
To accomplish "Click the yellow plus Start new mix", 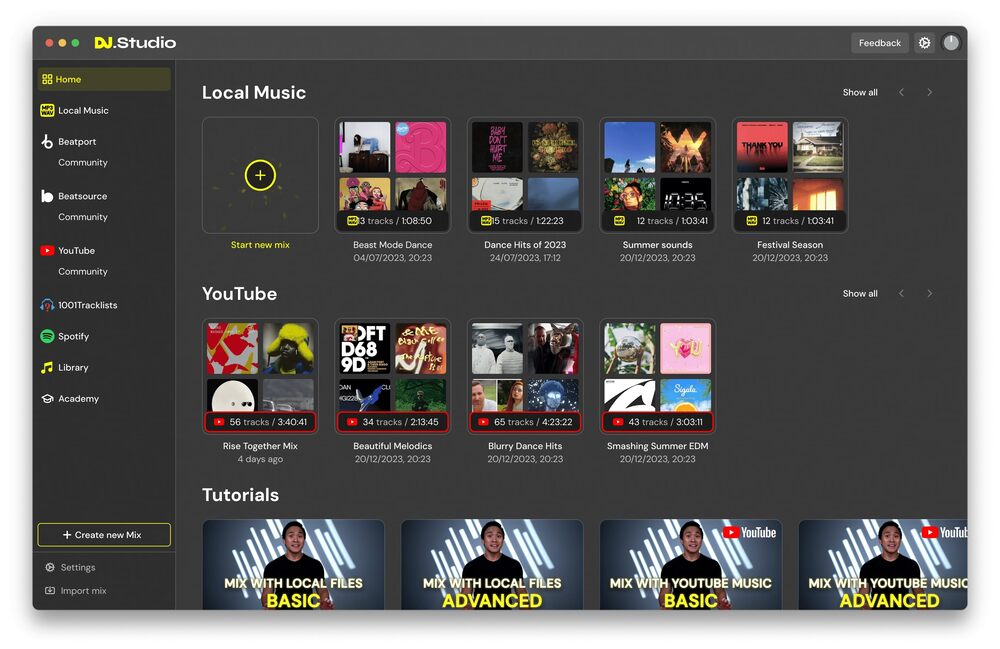I will pyautogui.click(x=260, y=176).
